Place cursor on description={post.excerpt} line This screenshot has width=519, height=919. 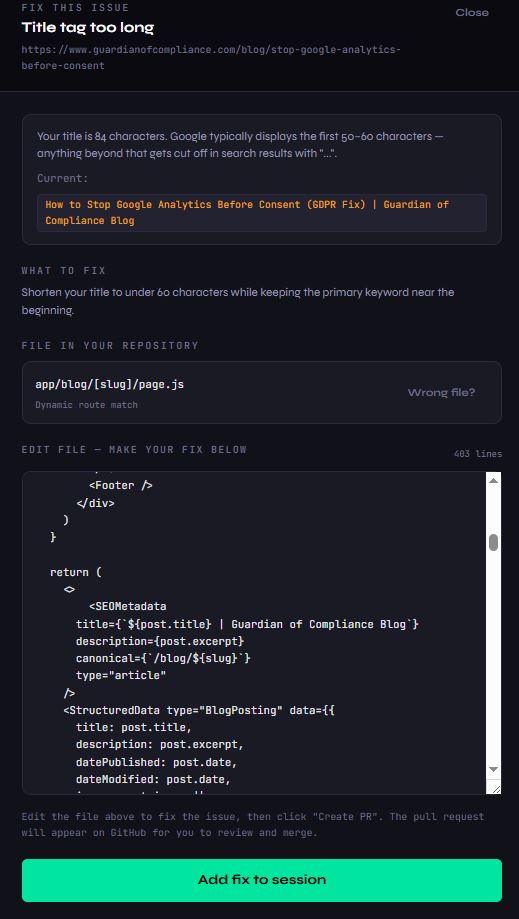(160, 641)
